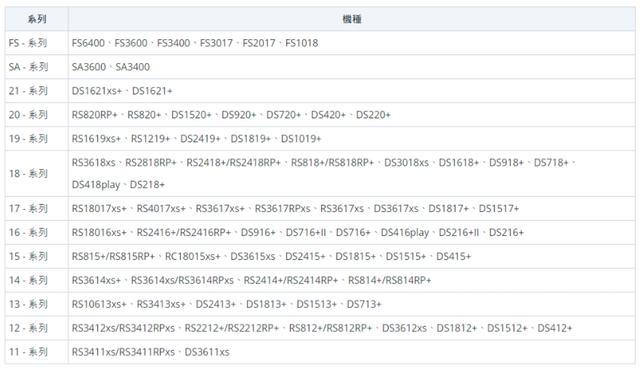Select the 16 - 系列 row label

click(x=28, y=232)
